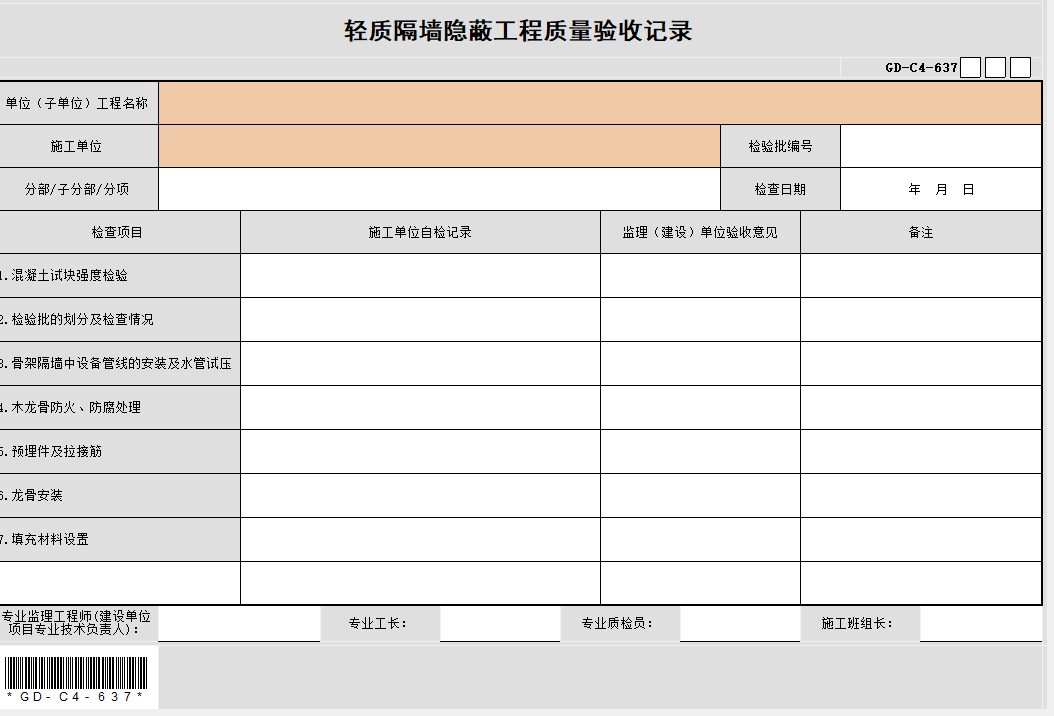This screenshot has width=1054, height=716.
Task: Click 自检记录 cell for 混凝土试块强度检验
Action: click(420, 275)
